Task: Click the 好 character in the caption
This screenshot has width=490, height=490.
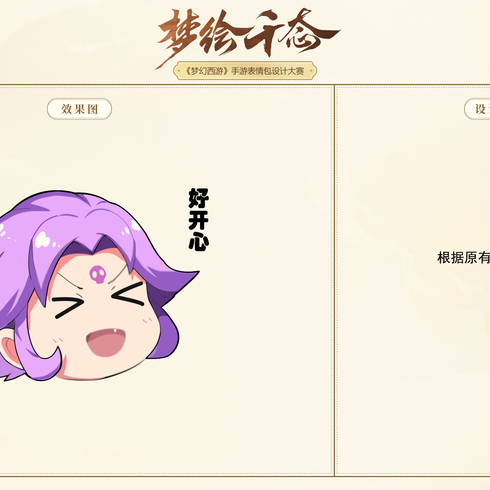Action: 199,198
